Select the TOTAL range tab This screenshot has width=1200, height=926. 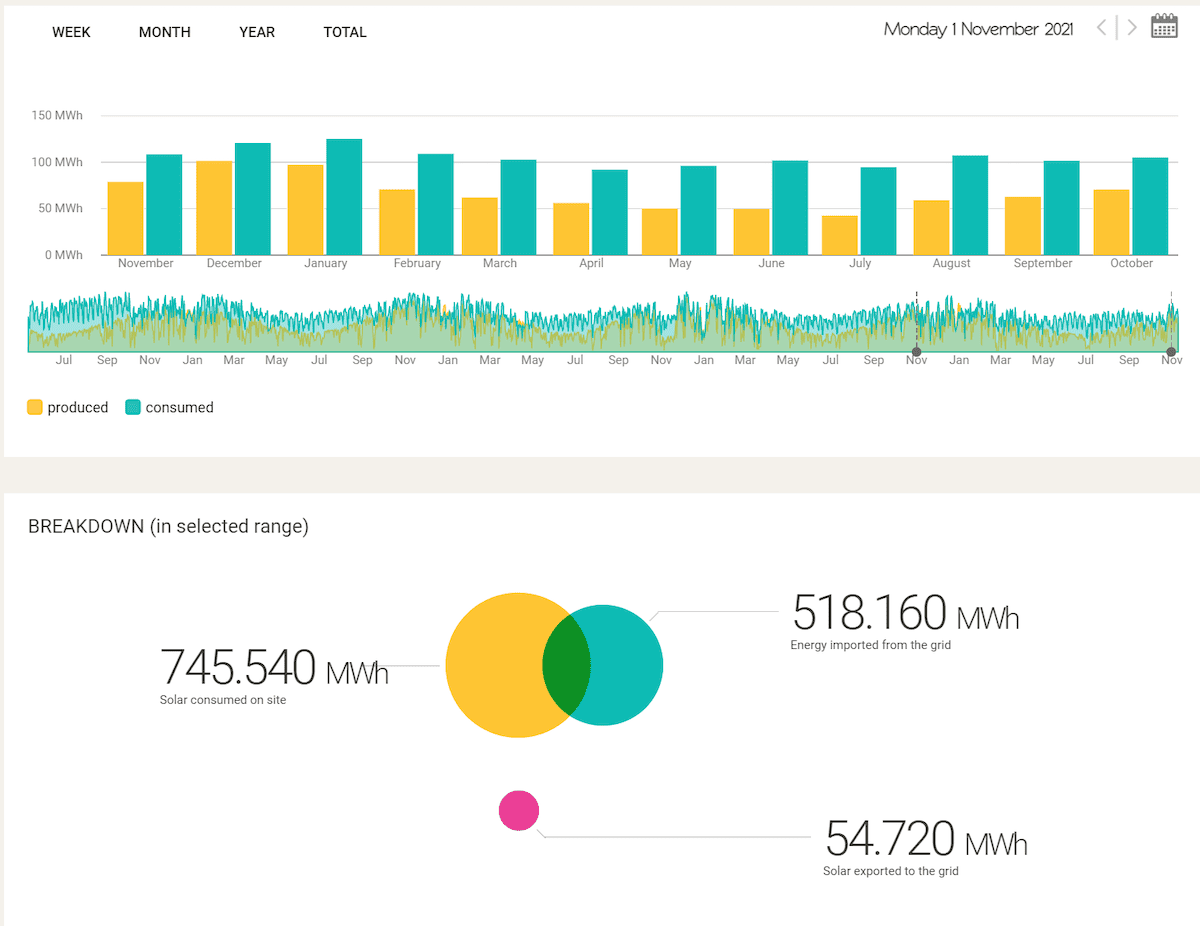(x=345, y=32)
